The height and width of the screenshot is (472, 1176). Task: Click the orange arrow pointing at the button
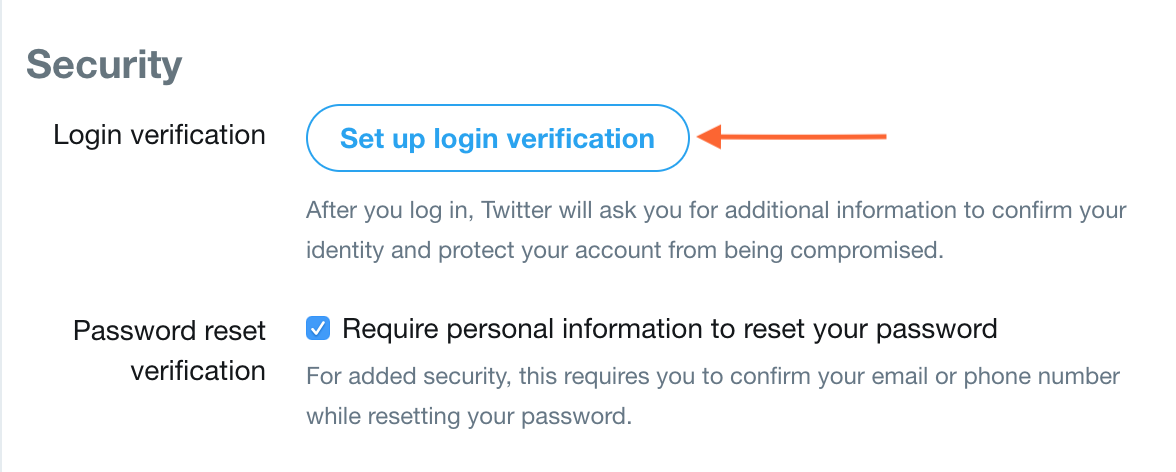click(x=792, y=137)
